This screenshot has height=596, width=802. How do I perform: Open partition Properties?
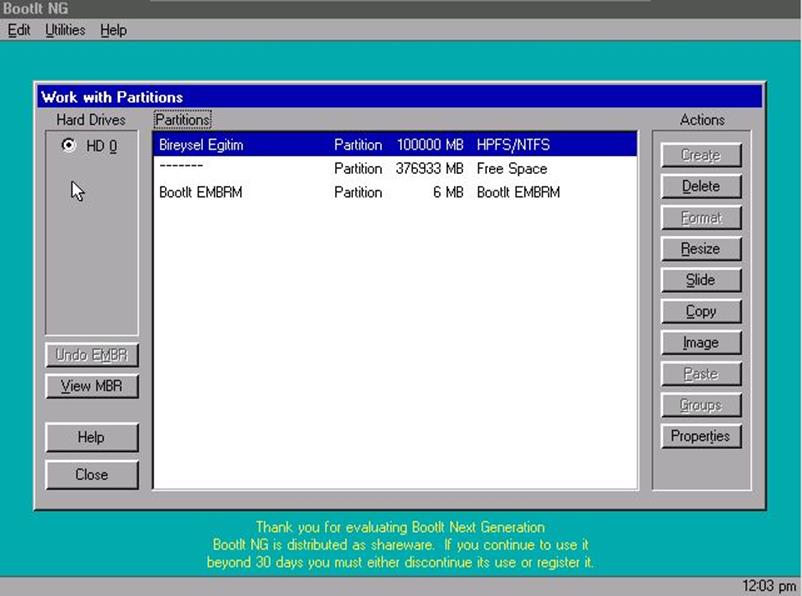(701, 436)
